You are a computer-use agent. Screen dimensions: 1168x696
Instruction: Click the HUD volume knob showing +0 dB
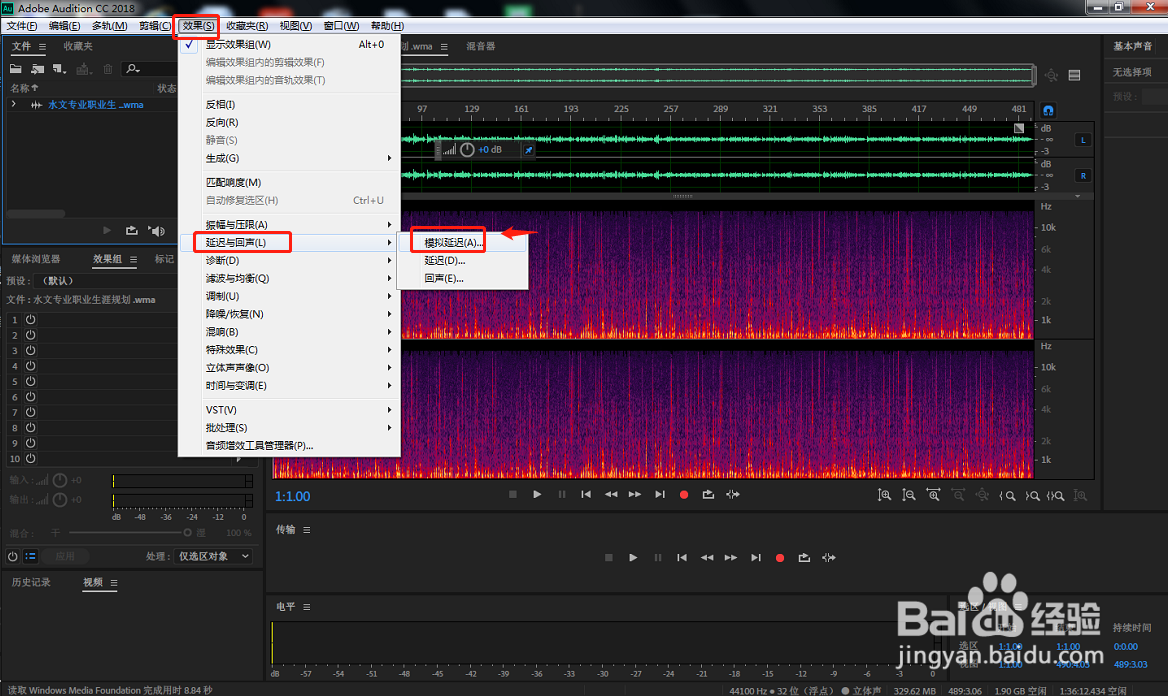pos(467,150)
